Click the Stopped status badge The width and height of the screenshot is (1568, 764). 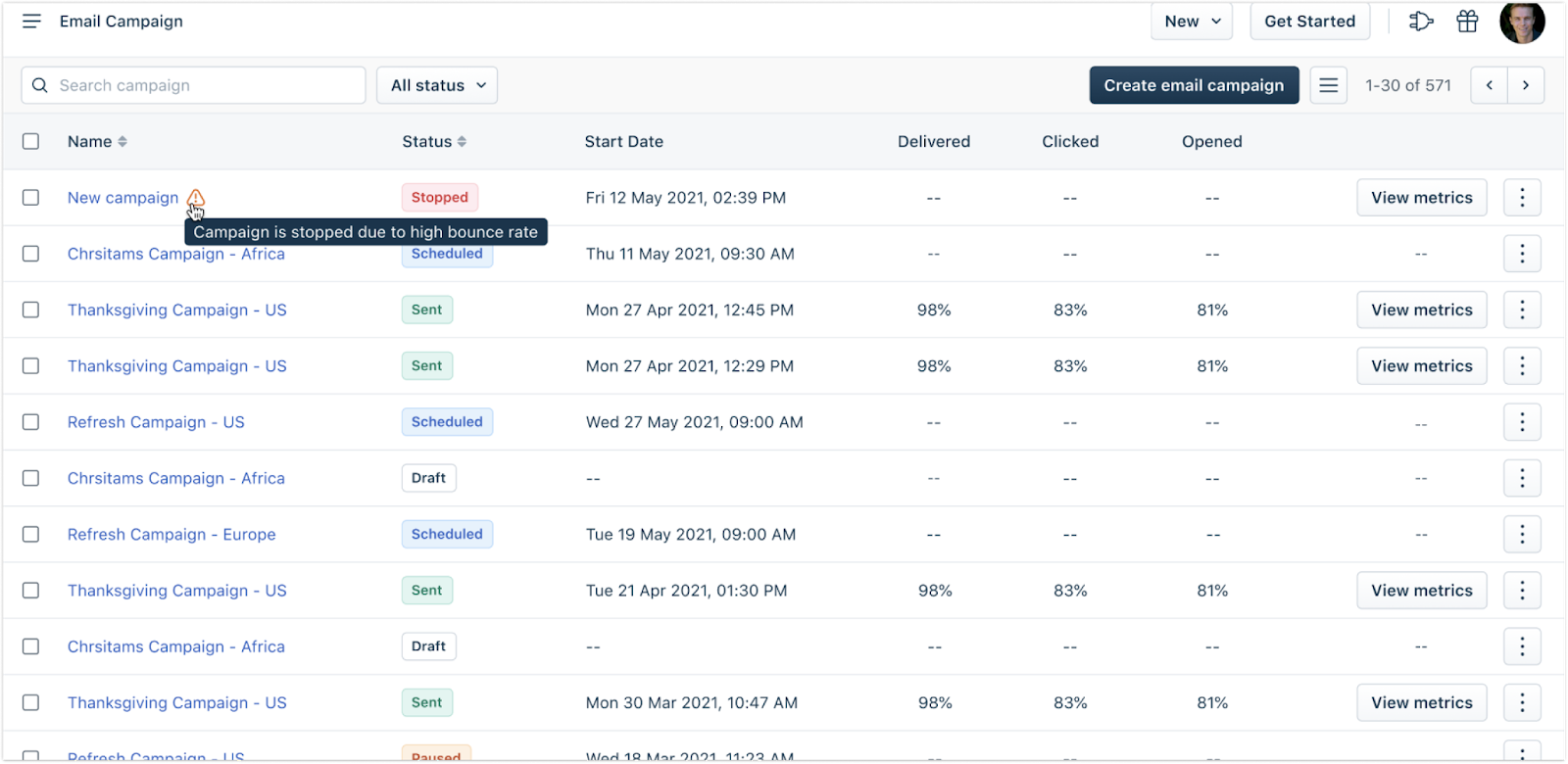440,198
